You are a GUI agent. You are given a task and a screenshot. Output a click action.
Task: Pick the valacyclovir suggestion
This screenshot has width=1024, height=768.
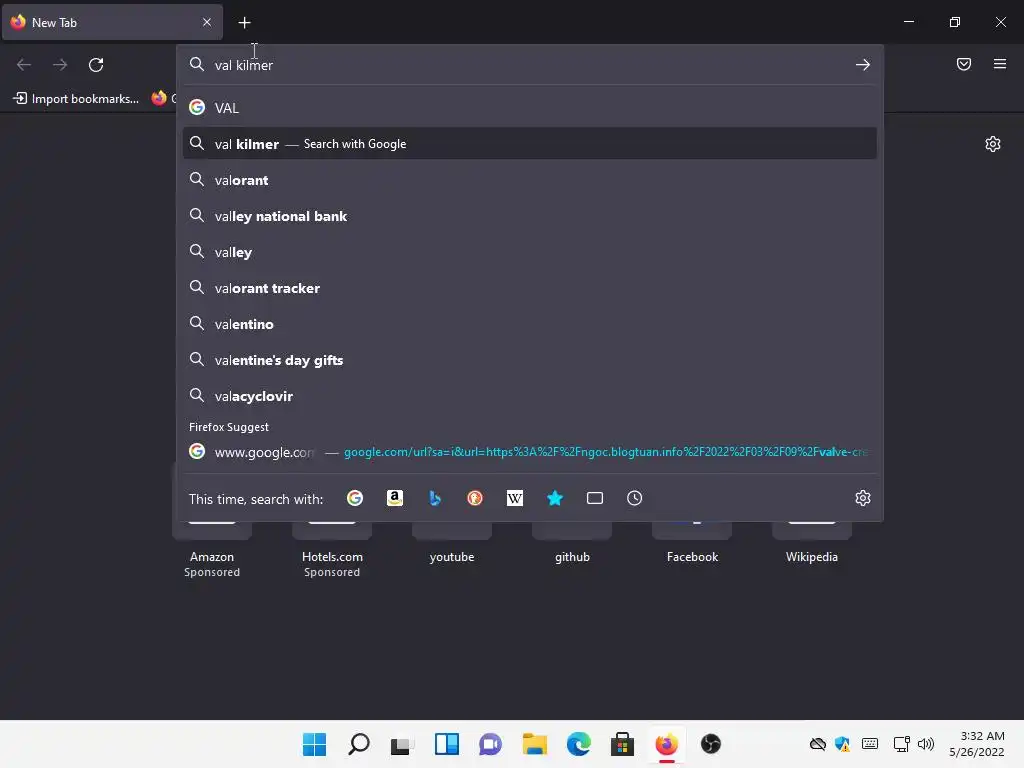coord(530,396)
